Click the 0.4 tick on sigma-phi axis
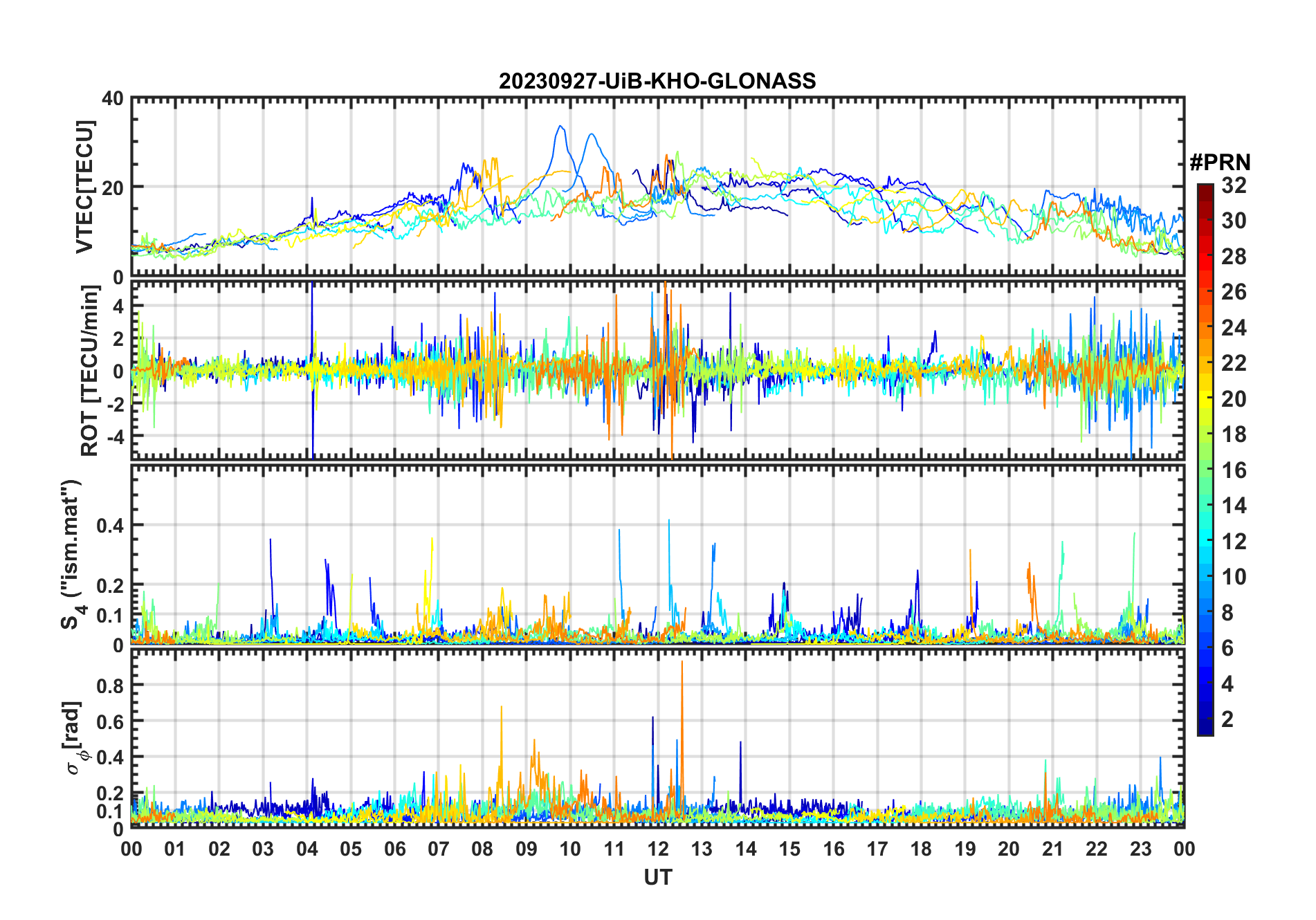Viewport: 1316px width, 920px height. [110, 757]
